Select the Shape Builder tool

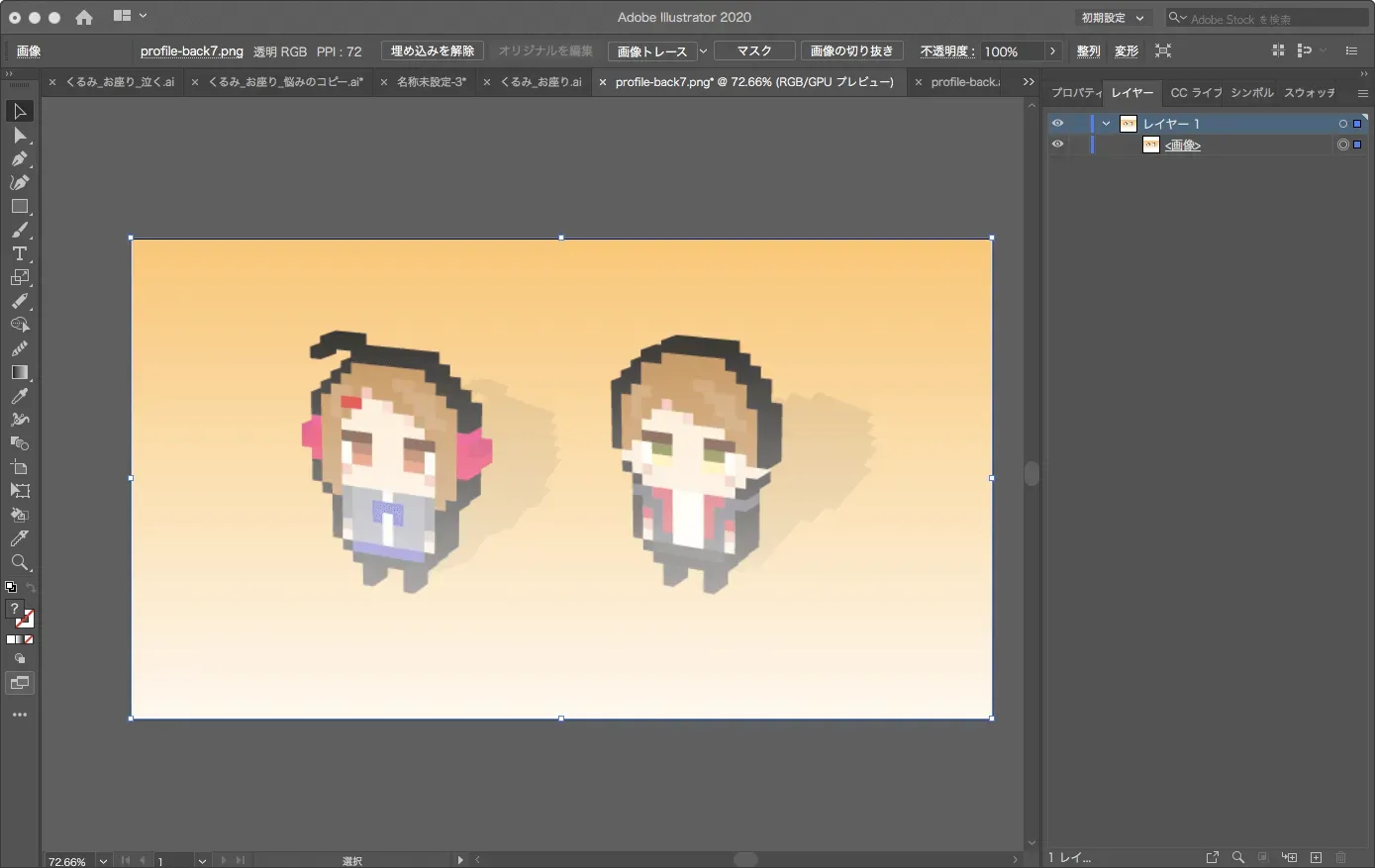(x=19, y=325)
